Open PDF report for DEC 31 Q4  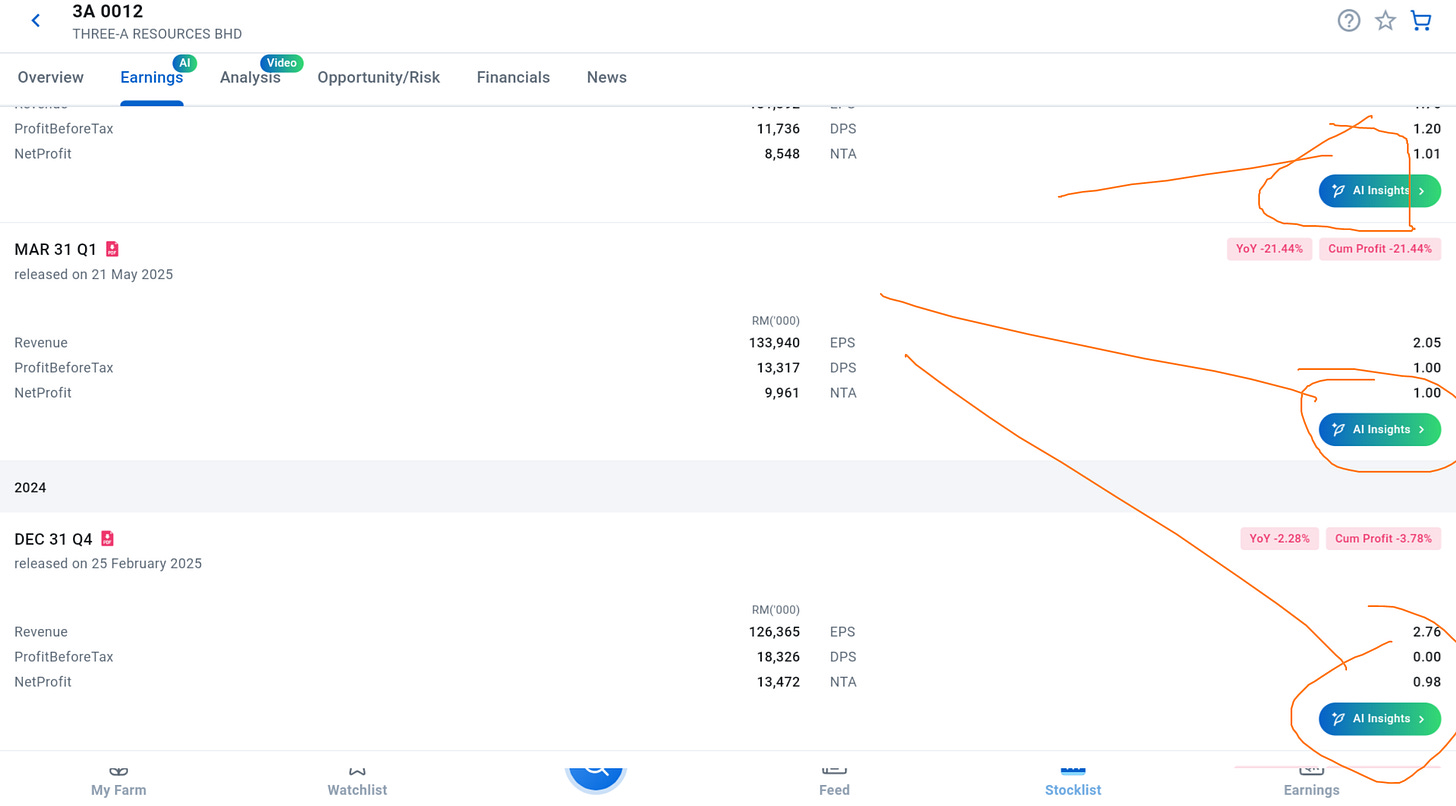tap(107, 539)
